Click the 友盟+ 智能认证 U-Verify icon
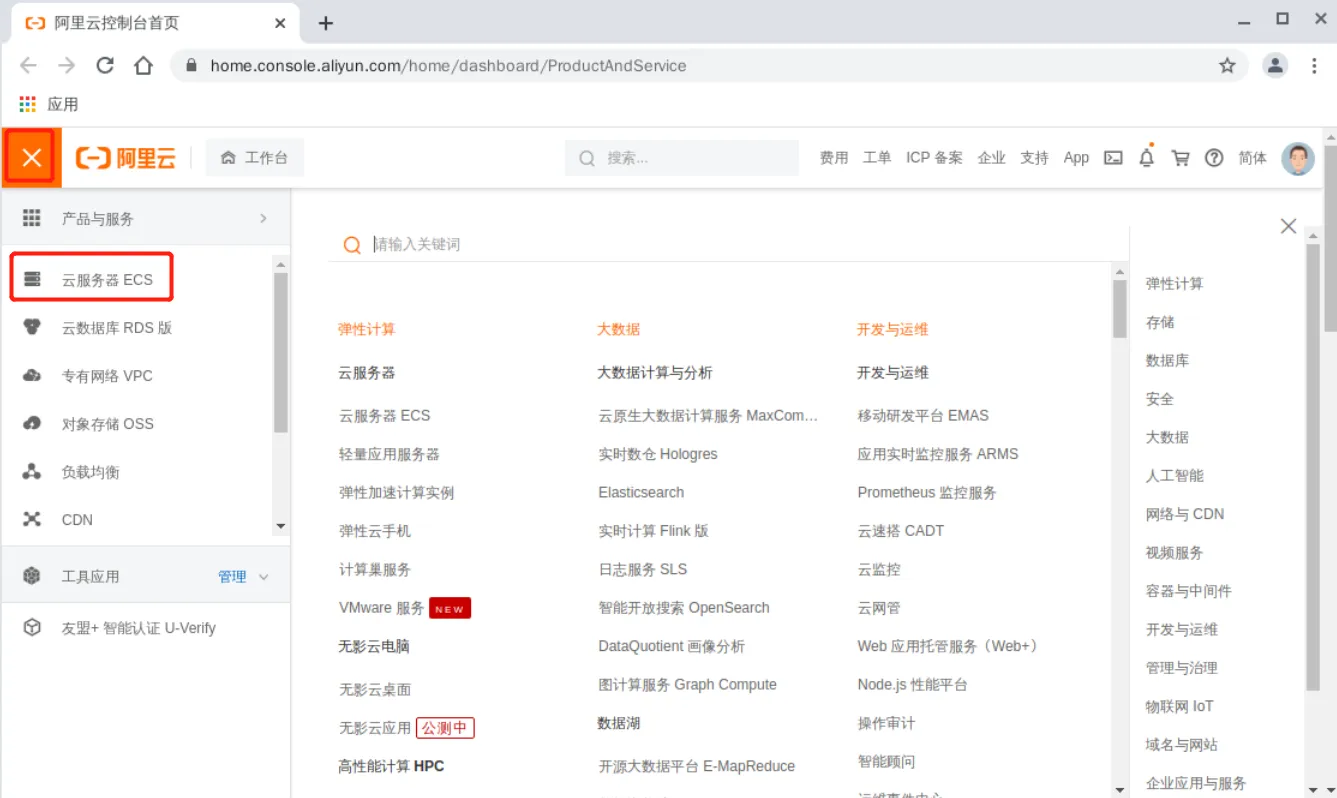Viewport: 1337px width, 798px height. [x=32, y=628]
